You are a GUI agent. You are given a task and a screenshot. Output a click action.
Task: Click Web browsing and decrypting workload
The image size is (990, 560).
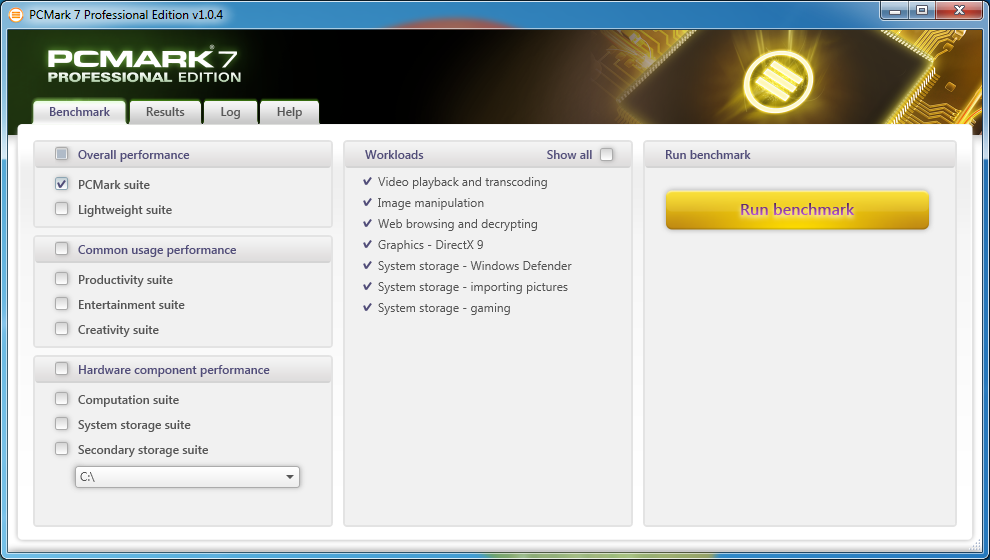pyautogui.click(x=450, y=223)
